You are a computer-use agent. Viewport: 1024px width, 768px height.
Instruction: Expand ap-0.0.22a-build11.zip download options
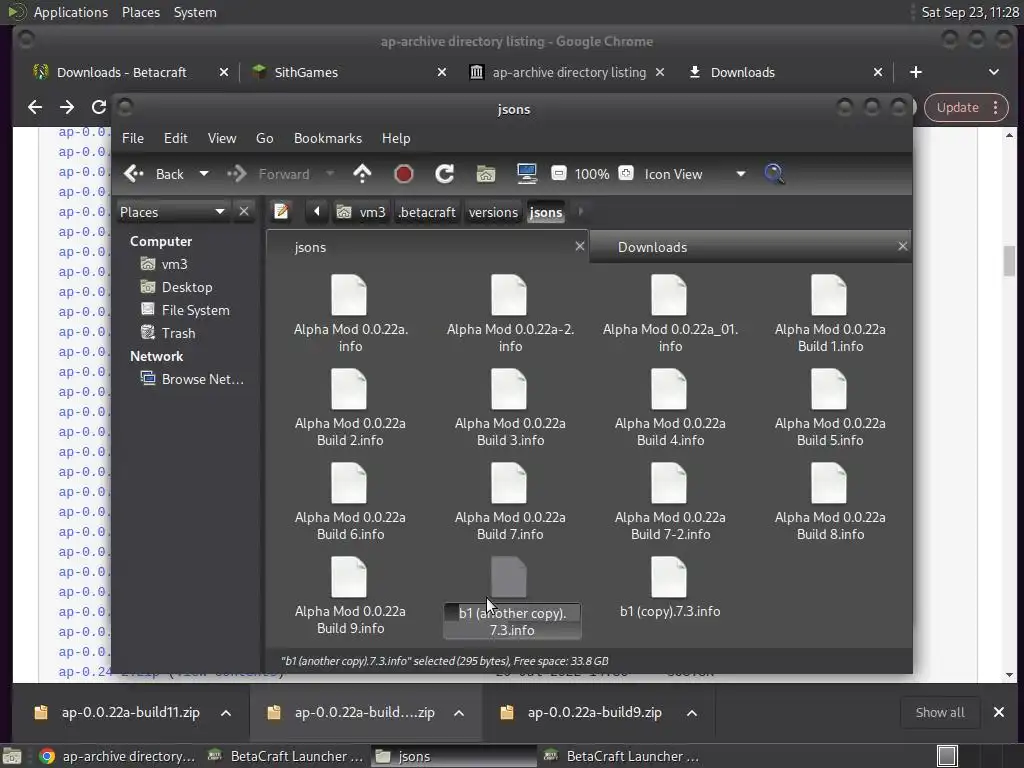(x=226, y=713)
